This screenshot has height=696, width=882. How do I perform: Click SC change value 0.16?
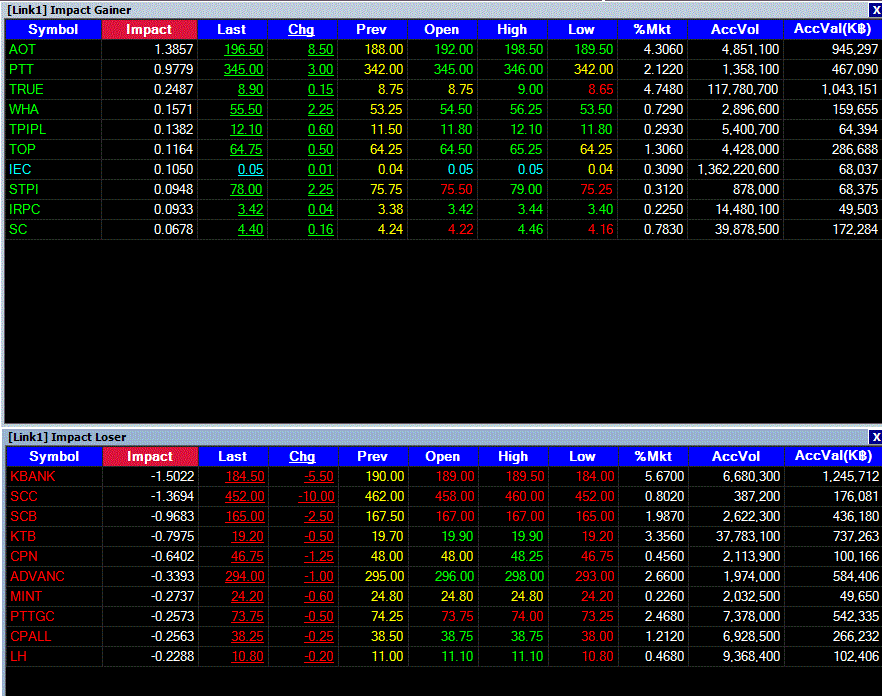tap(321, 229)
